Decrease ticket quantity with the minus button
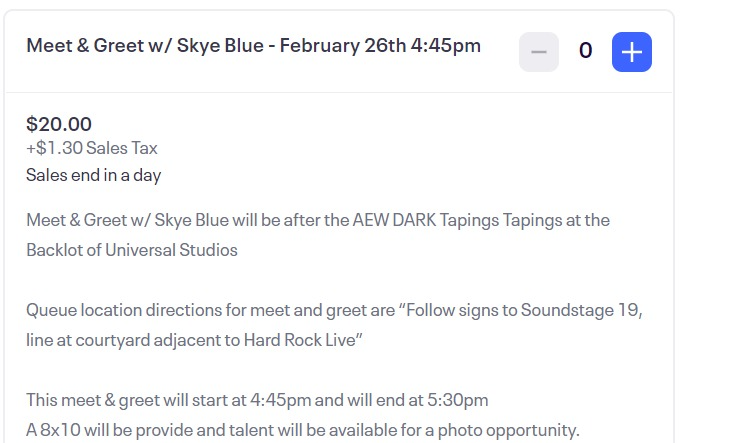This screenshot has width=730, height=443. (538, 52)
